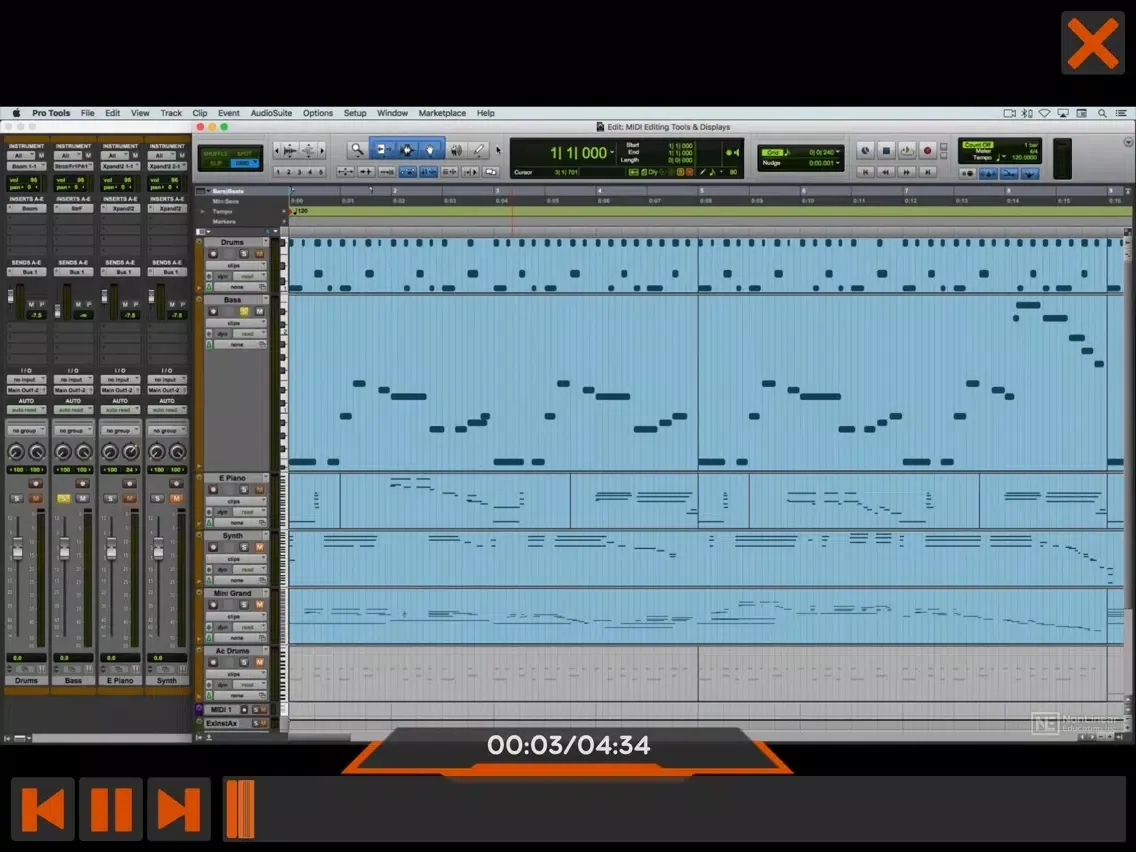Screen dimensions: 1136x852
Task: Toggle solo on Bass mixer channel
Action: point(64,498)
